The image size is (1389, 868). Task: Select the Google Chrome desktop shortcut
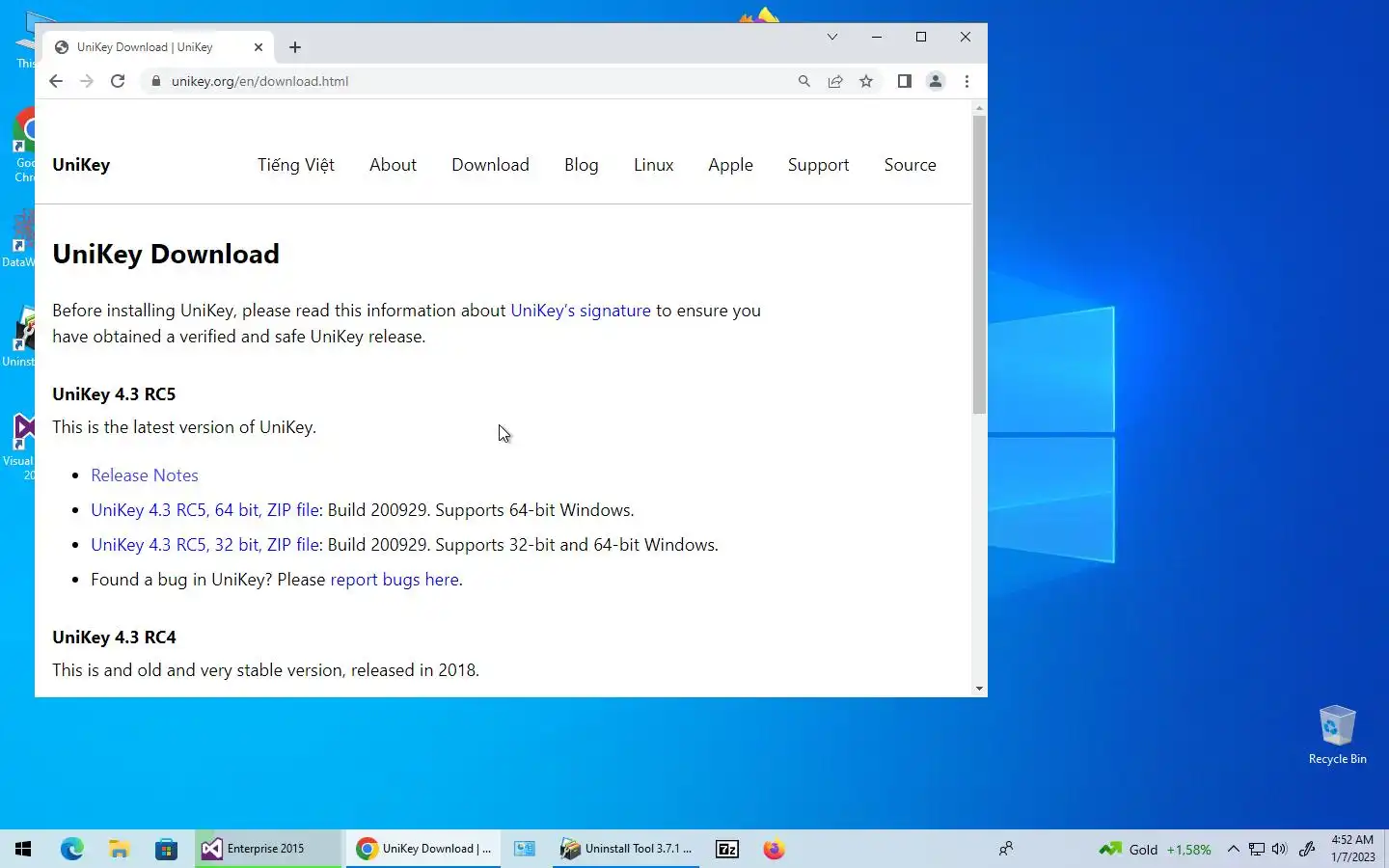pyautogui.click(x=23, y=145)
